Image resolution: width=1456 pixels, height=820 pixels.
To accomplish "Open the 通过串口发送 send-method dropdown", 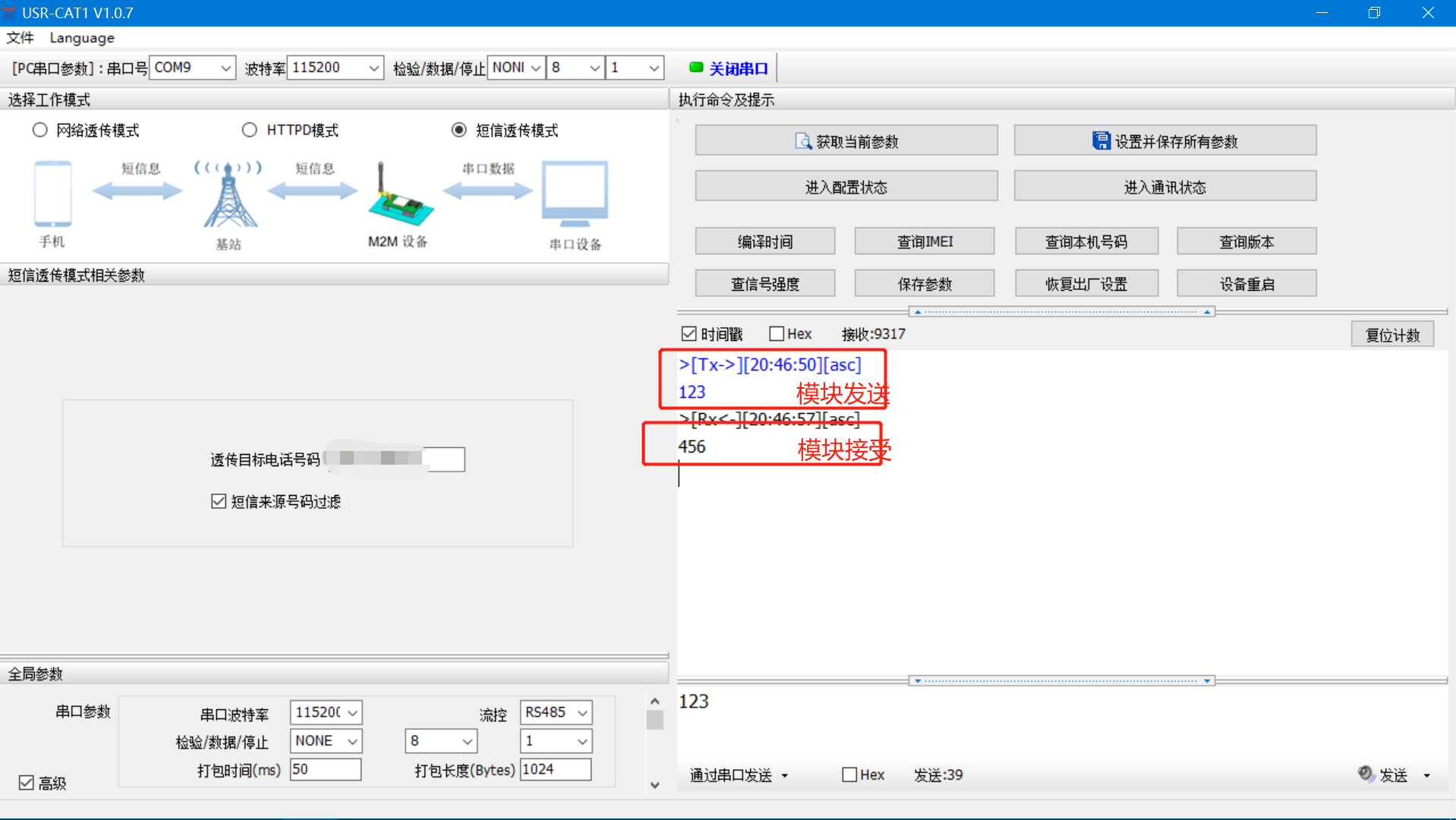I will (x=739, y=774).
